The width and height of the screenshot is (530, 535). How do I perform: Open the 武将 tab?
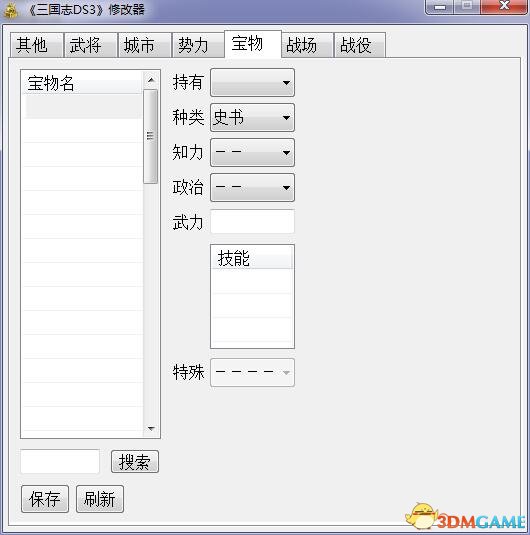pos(90,45)
